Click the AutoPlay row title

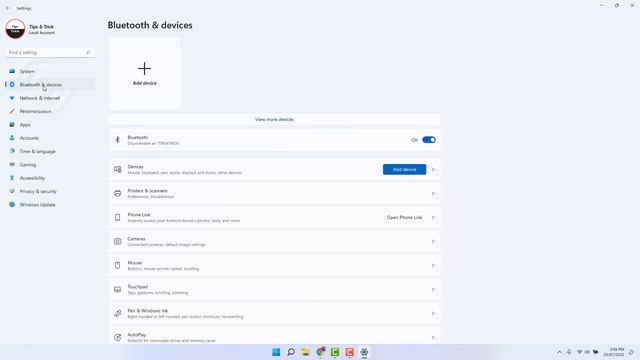137,335
